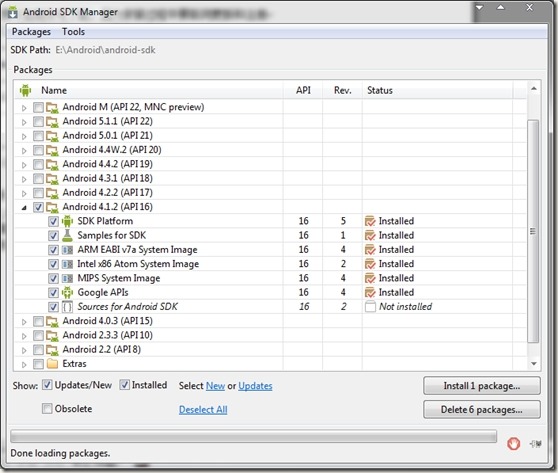Open the Tools menu
Viewport: 558px width, 473px height.
tap(73, 32)
